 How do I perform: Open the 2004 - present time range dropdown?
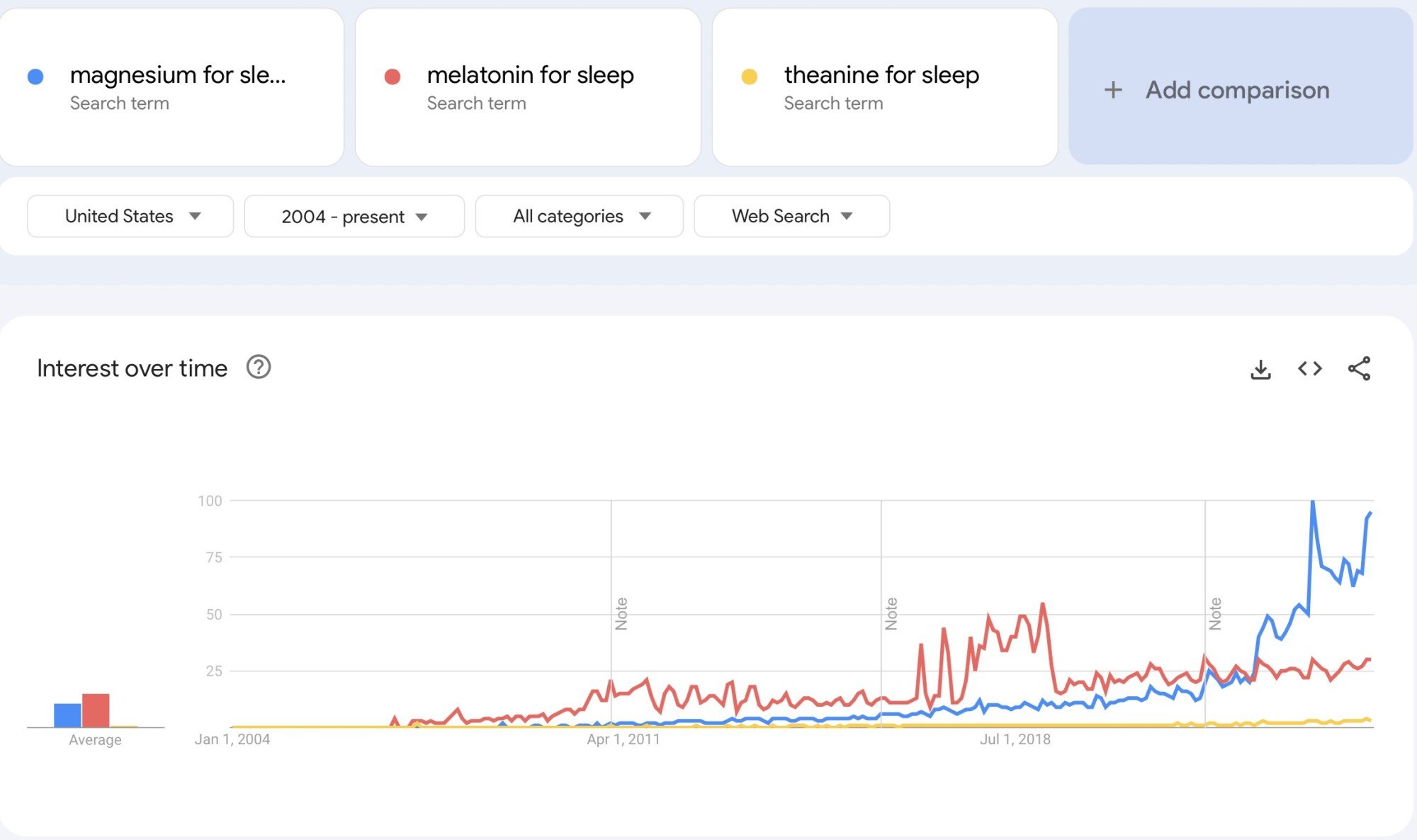click(354, 216)
